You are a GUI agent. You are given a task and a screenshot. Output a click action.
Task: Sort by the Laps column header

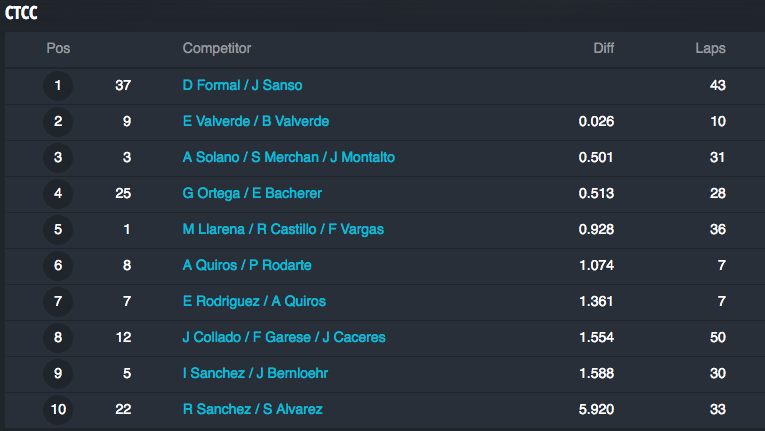710,49
